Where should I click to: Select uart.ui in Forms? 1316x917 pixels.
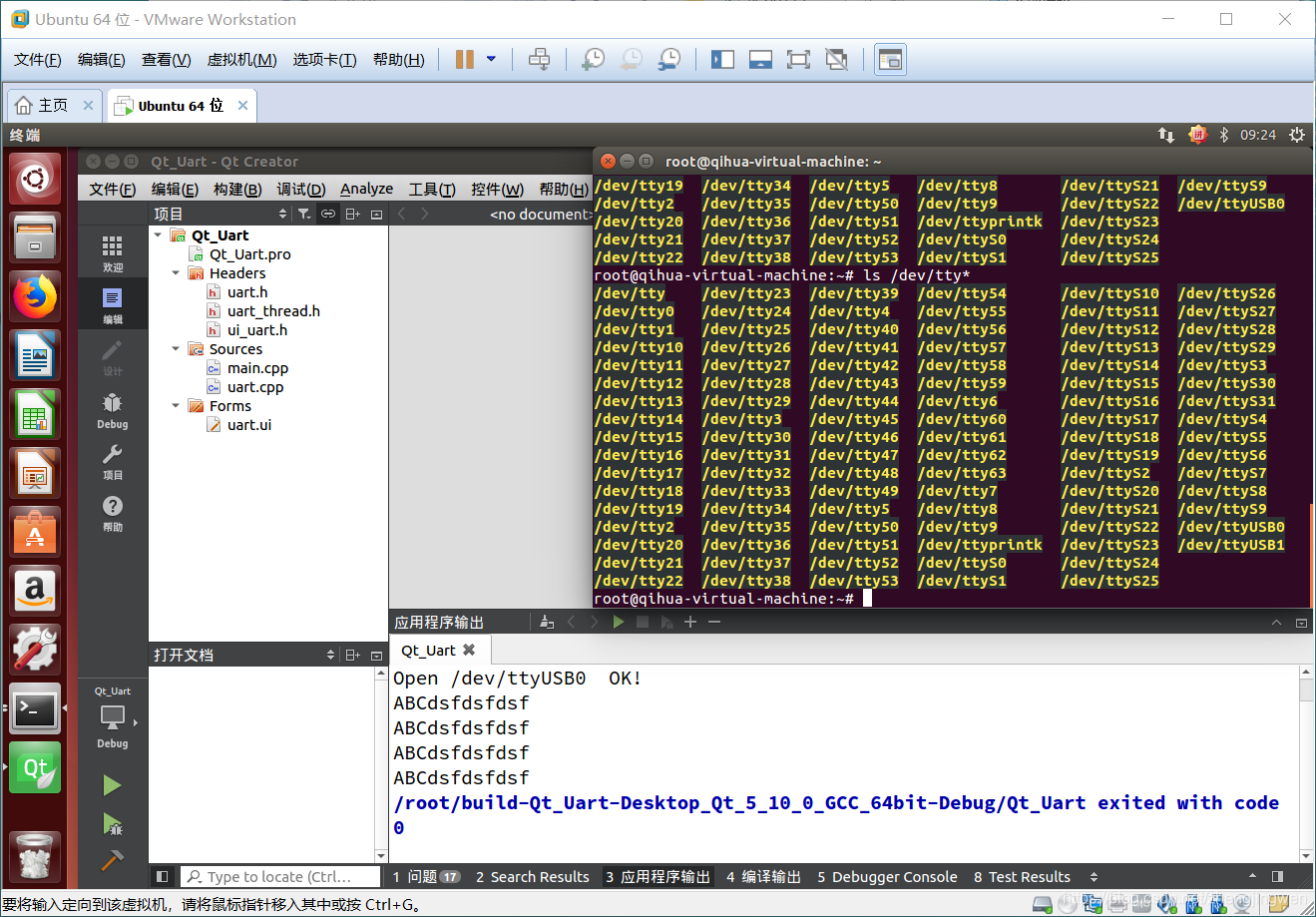(249, 425)
